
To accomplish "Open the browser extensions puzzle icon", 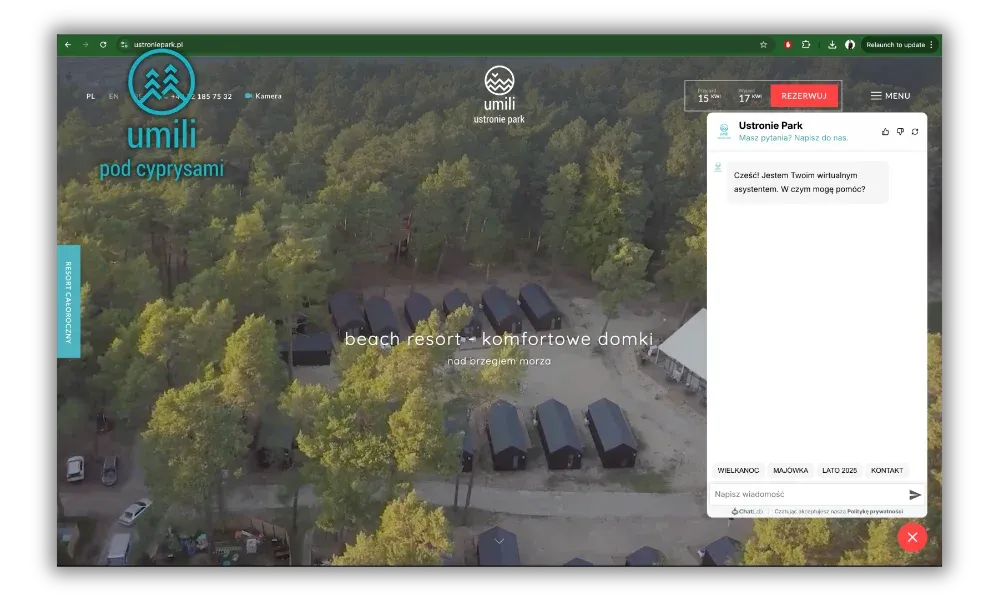I will tap(806, 45).
